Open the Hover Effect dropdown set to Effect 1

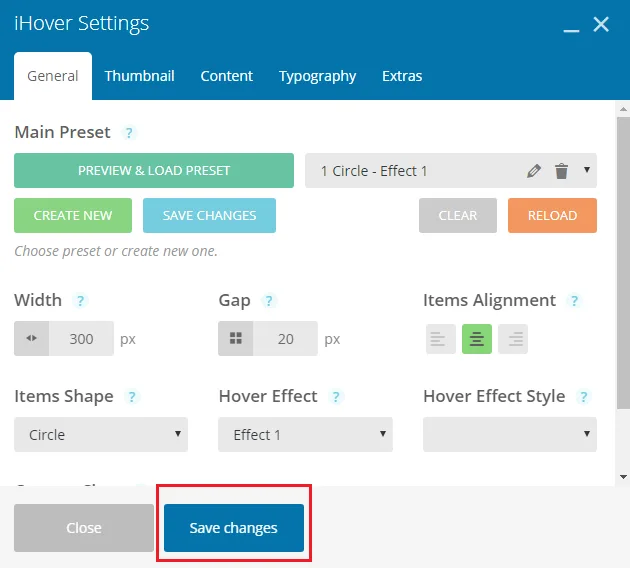click(x=305, y=434)
